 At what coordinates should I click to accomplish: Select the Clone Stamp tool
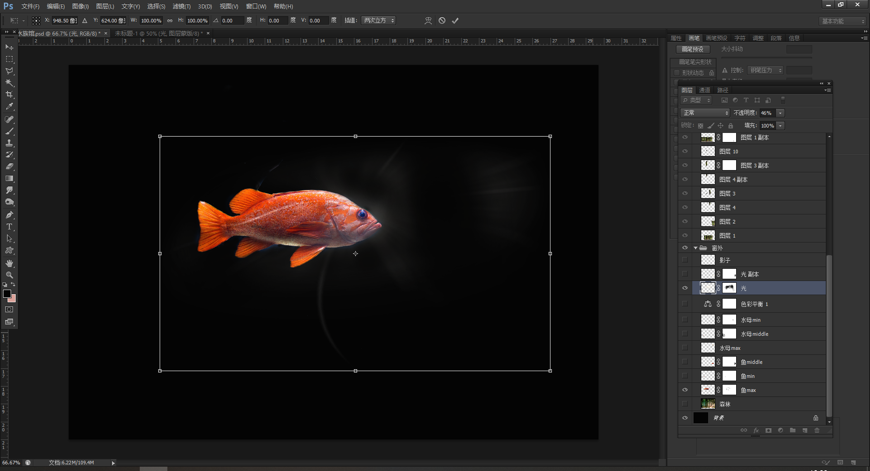9,143
